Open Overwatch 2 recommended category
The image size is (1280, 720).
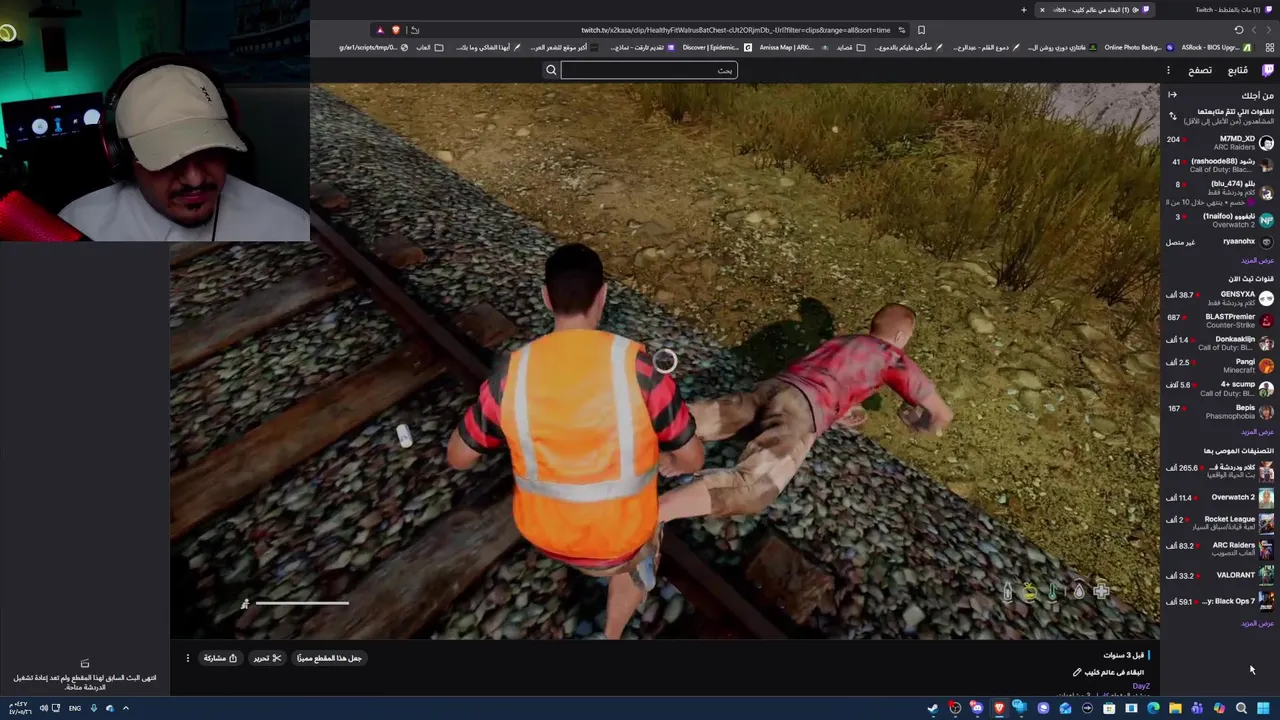click(x=1220, y=497)
